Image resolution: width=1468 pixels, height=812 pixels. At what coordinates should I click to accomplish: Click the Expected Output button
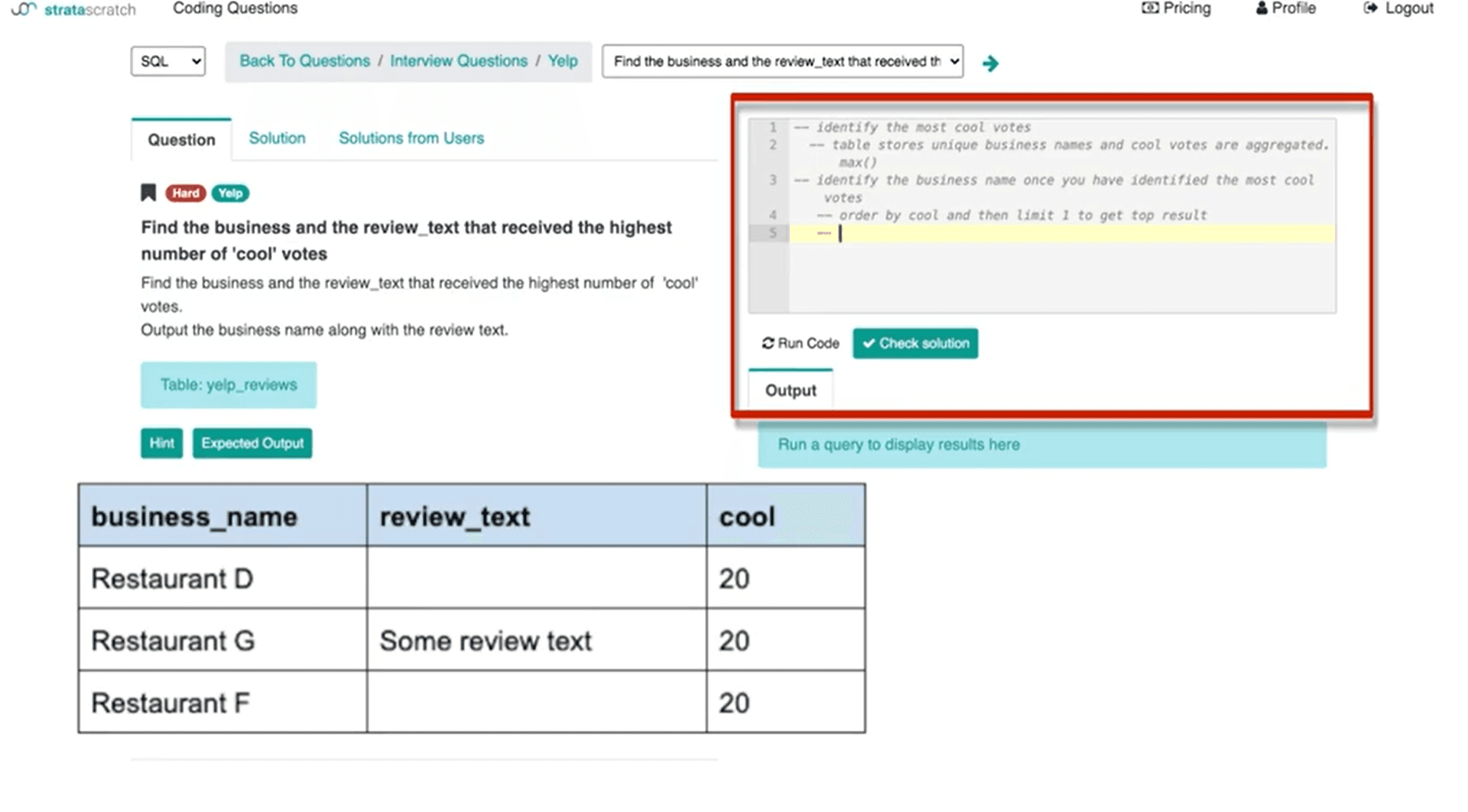[x=252, y=443]
